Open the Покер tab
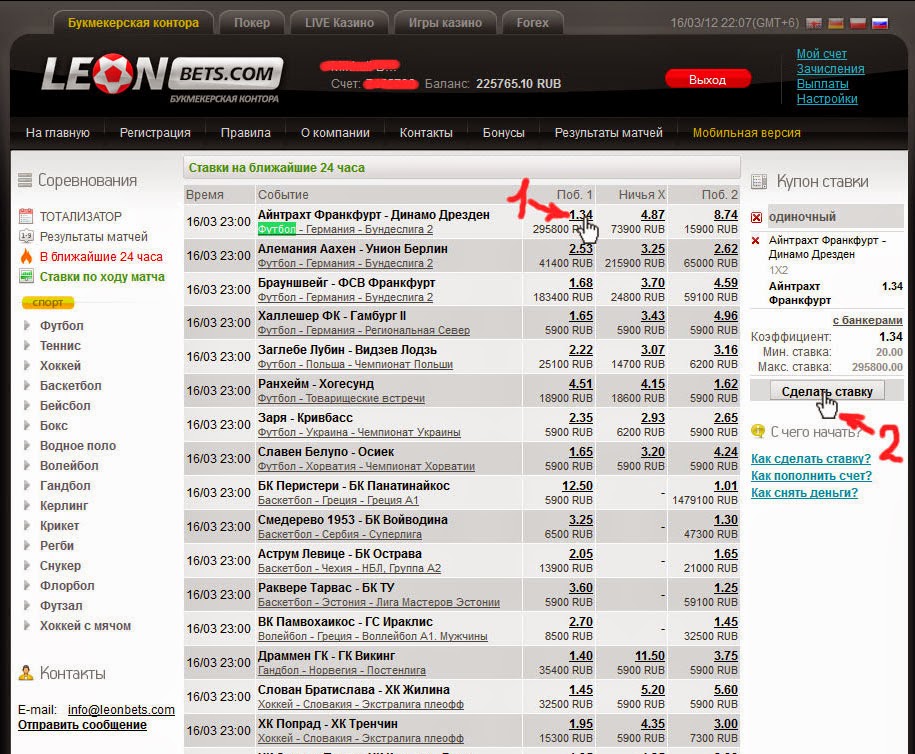This screenshot has width=915, height=754. 252,23
